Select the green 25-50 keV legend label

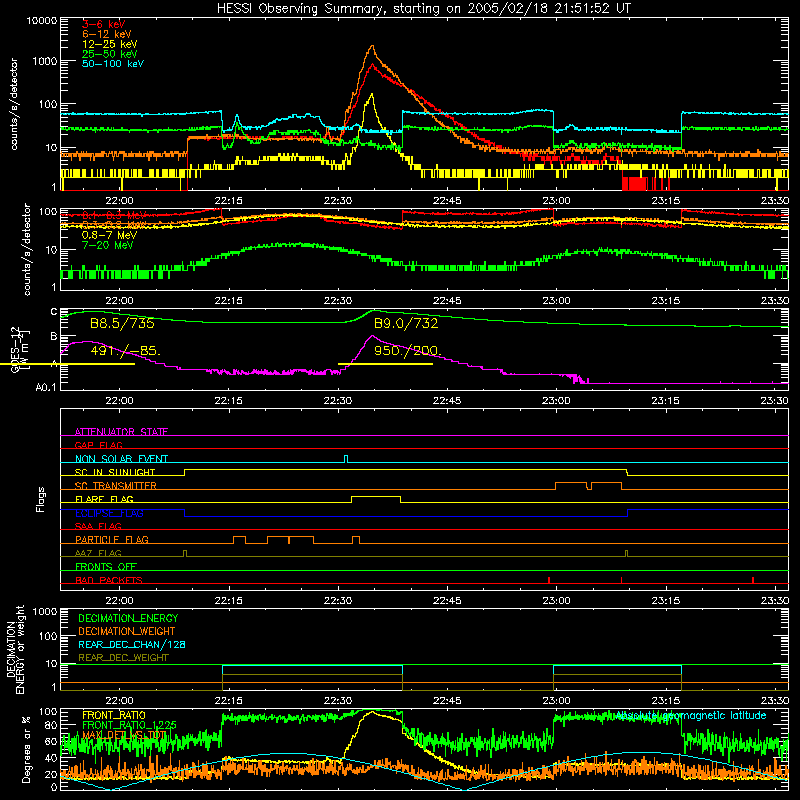pos(110,54)
